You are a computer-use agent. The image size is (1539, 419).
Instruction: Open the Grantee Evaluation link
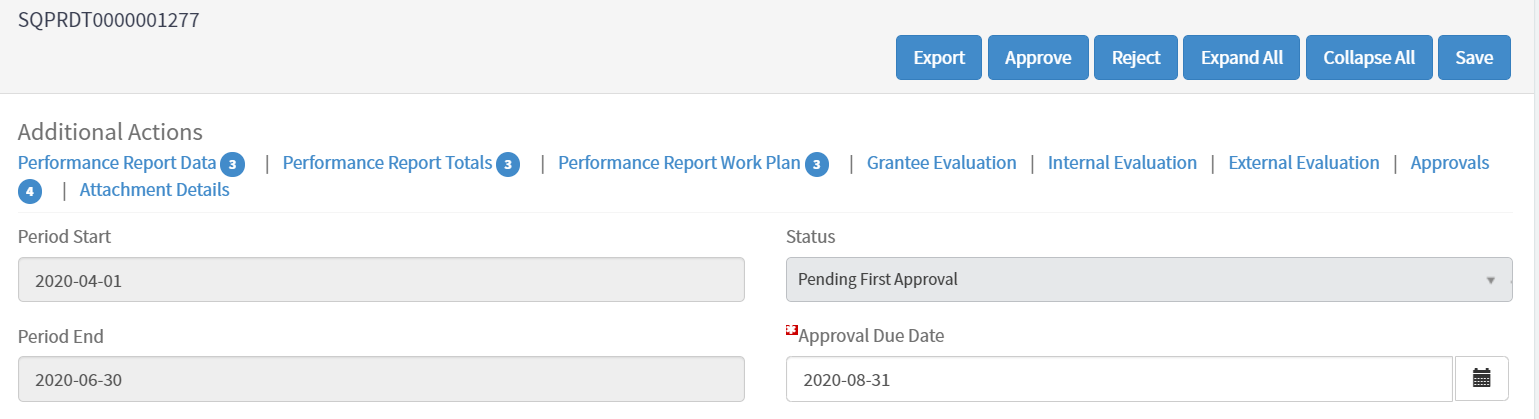[941, 163]
